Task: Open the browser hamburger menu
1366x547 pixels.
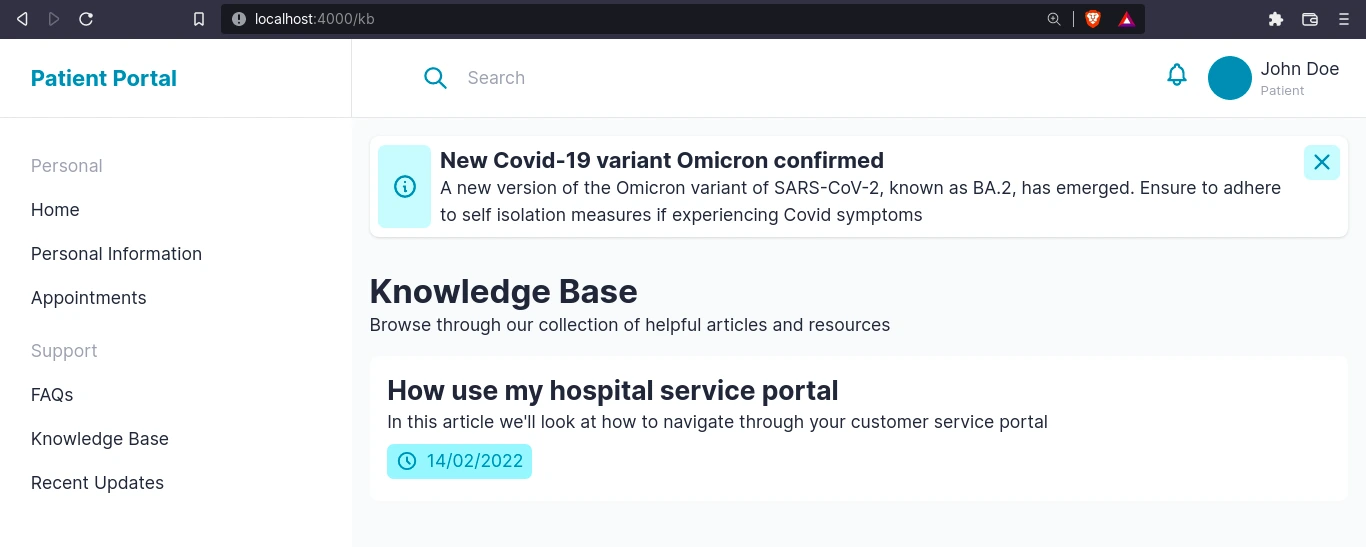Action: click(x=1343, y=19)
